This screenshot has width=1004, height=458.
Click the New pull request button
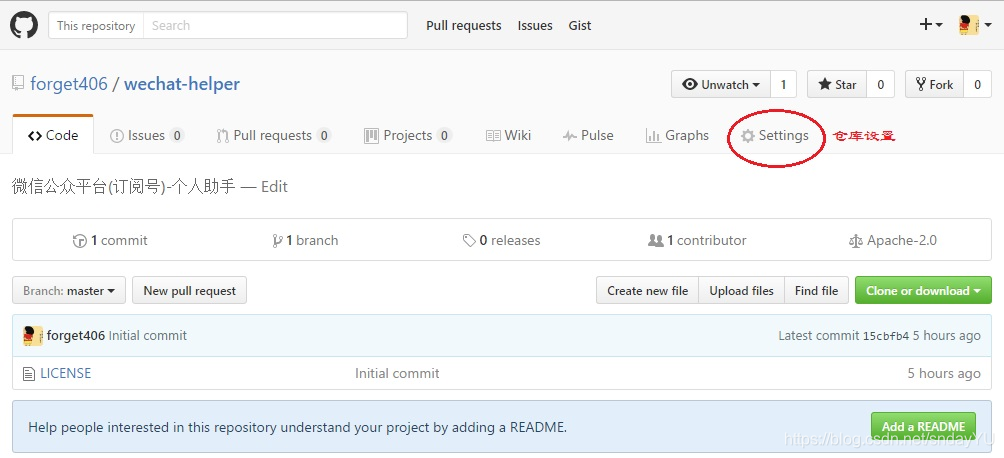pyautogui.click(x=190, y=290)
